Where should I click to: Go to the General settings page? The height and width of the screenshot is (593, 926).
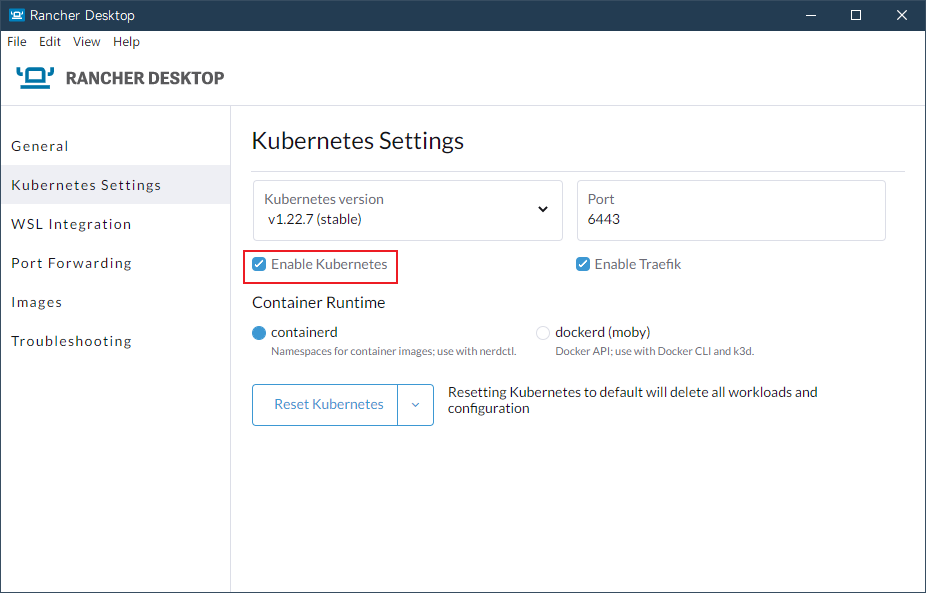point(40,146)
